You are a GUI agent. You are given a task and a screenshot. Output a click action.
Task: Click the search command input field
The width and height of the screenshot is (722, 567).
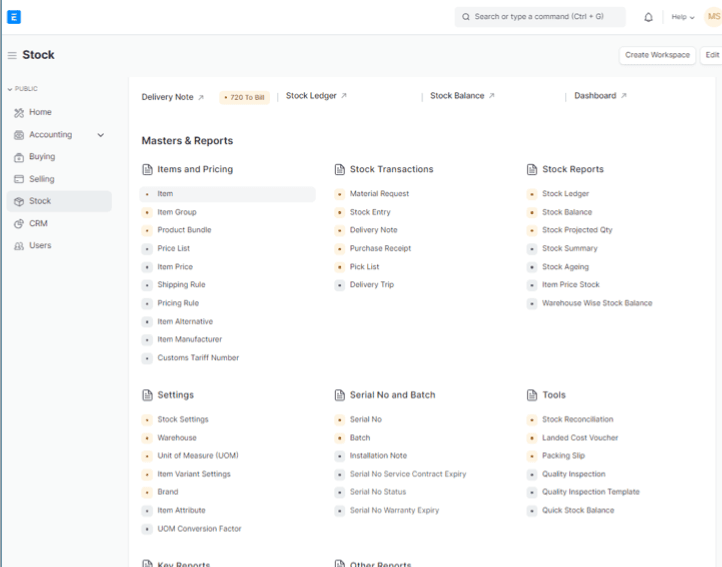540,17
